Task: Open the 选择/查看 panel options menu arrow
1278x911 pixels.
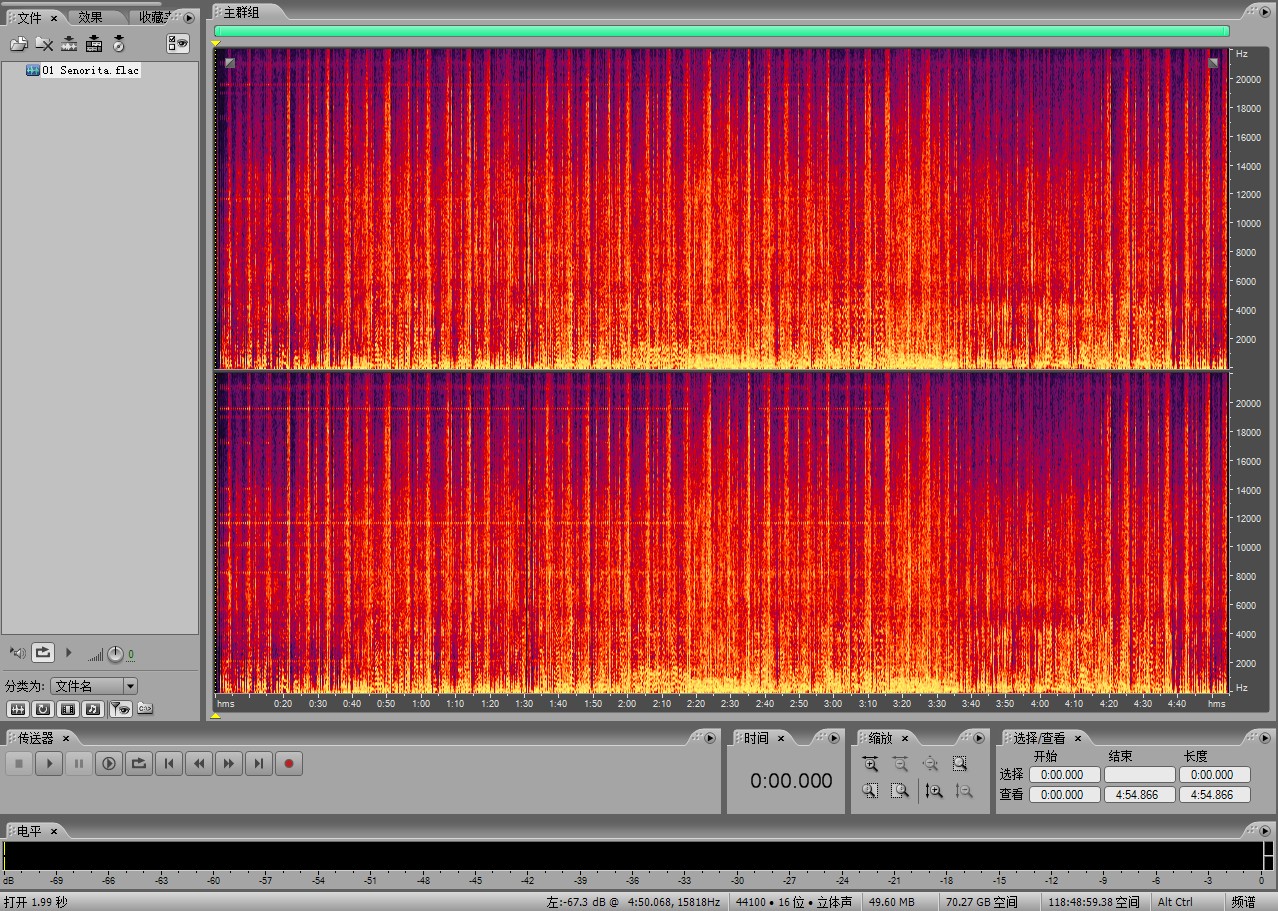Action: [1264, 738]
